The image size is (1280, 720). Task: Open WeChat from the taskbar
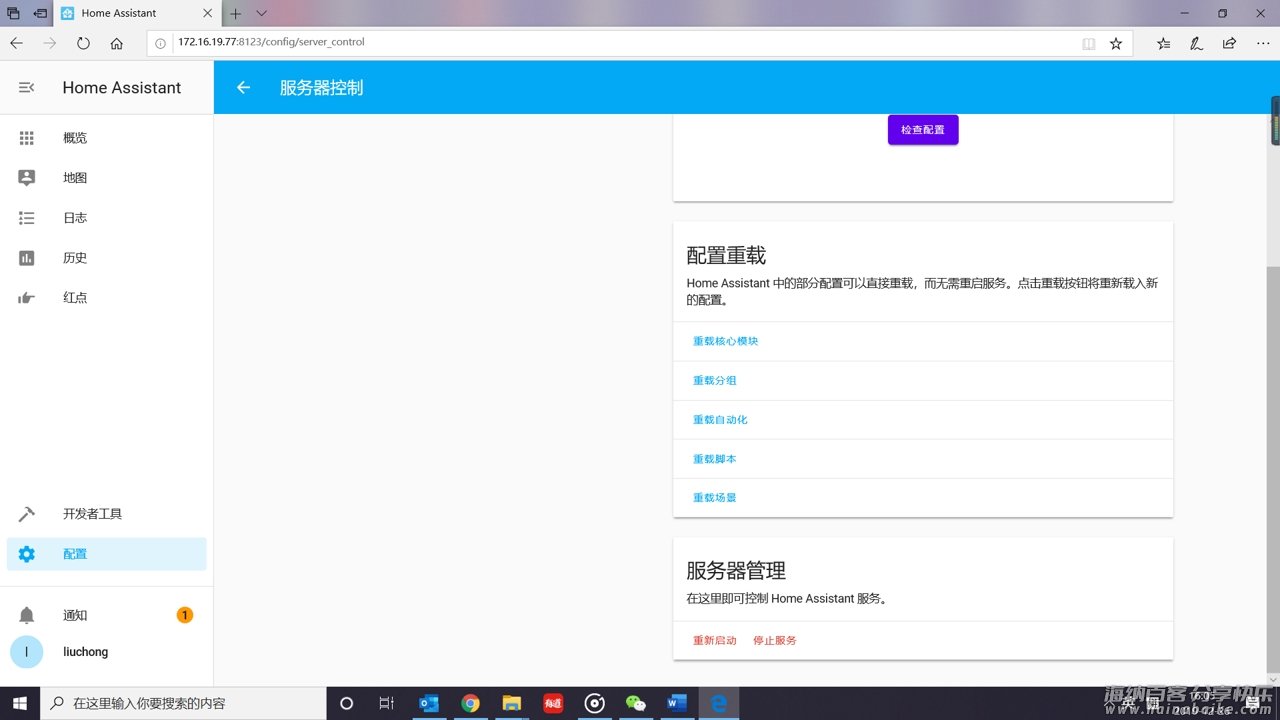pyautogui.click(x=636, y=703)
